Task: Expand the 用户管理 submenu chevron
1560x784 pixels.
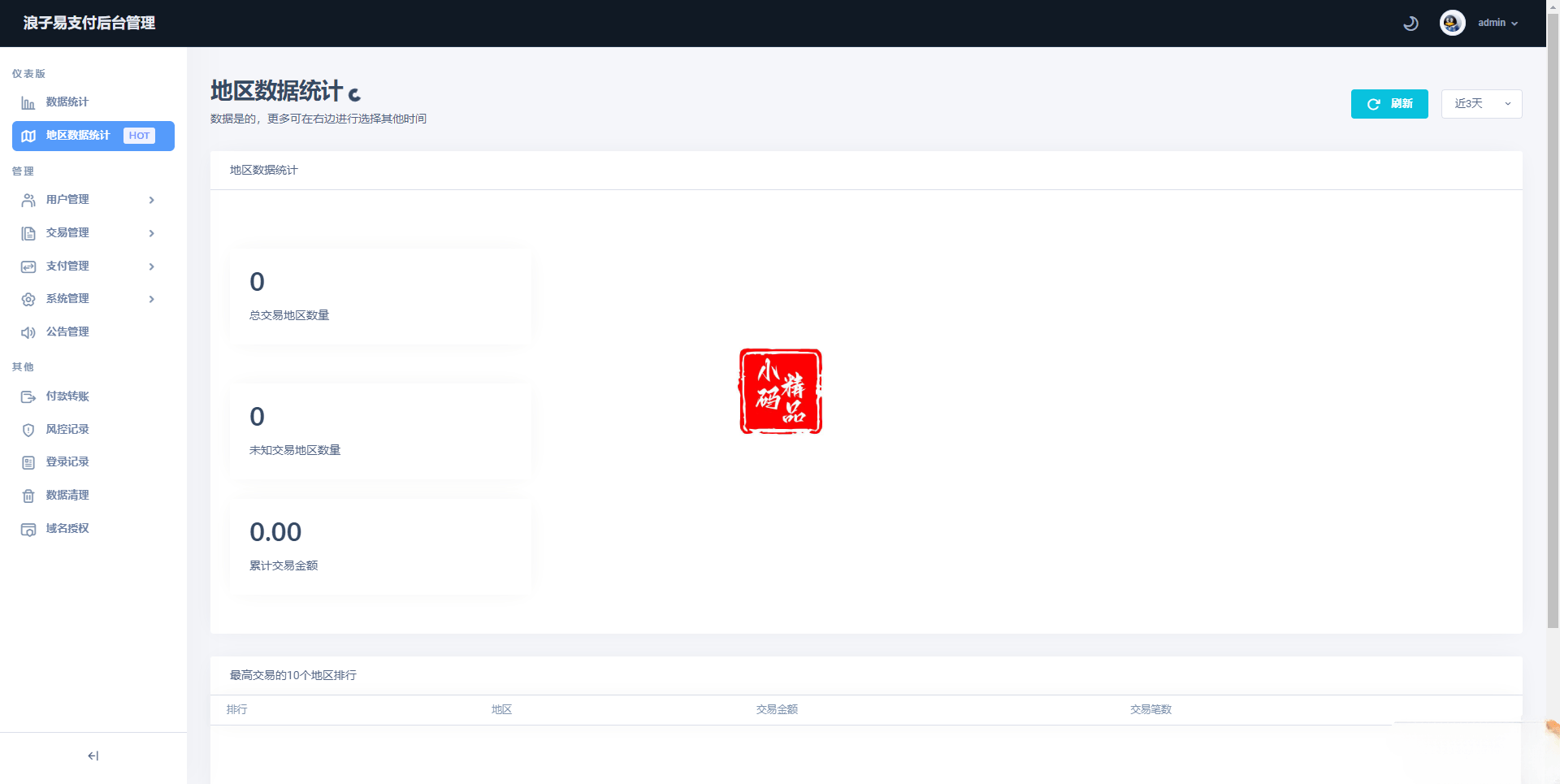Action: click(x=151, y=200)
